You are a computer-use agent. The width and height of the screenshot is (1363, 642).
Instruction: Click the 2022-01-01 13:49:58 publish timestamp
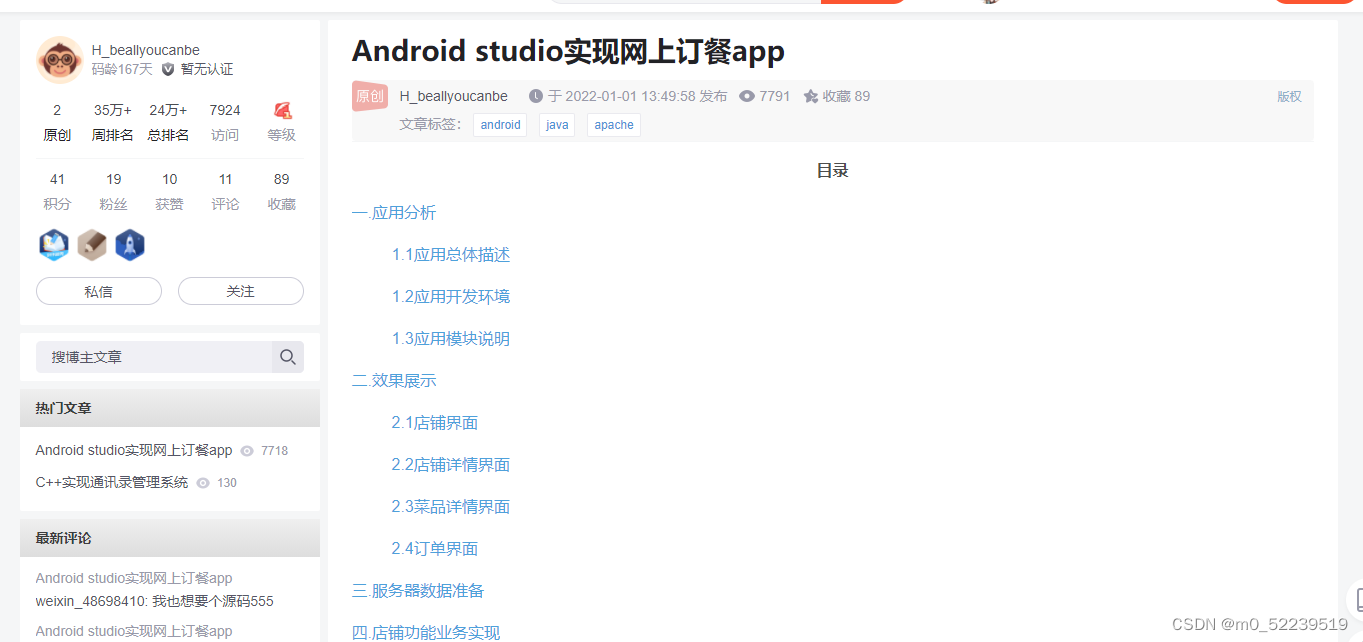click(x=630, y=96)
